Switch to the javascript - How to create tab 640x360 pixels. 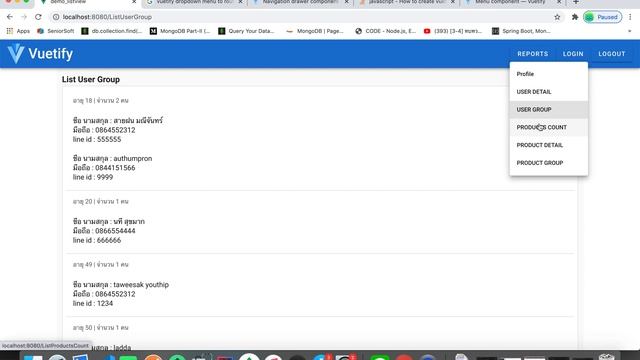tap(407, 2)
